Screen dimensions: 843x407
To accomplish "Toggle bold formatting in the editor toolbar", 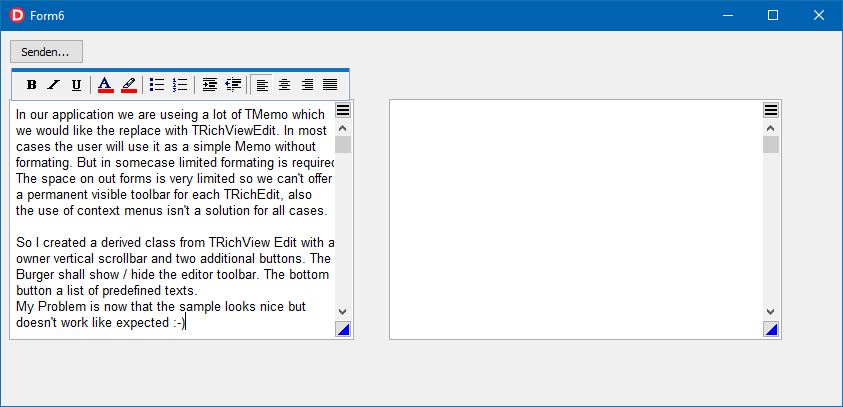I will coord(31,85).
